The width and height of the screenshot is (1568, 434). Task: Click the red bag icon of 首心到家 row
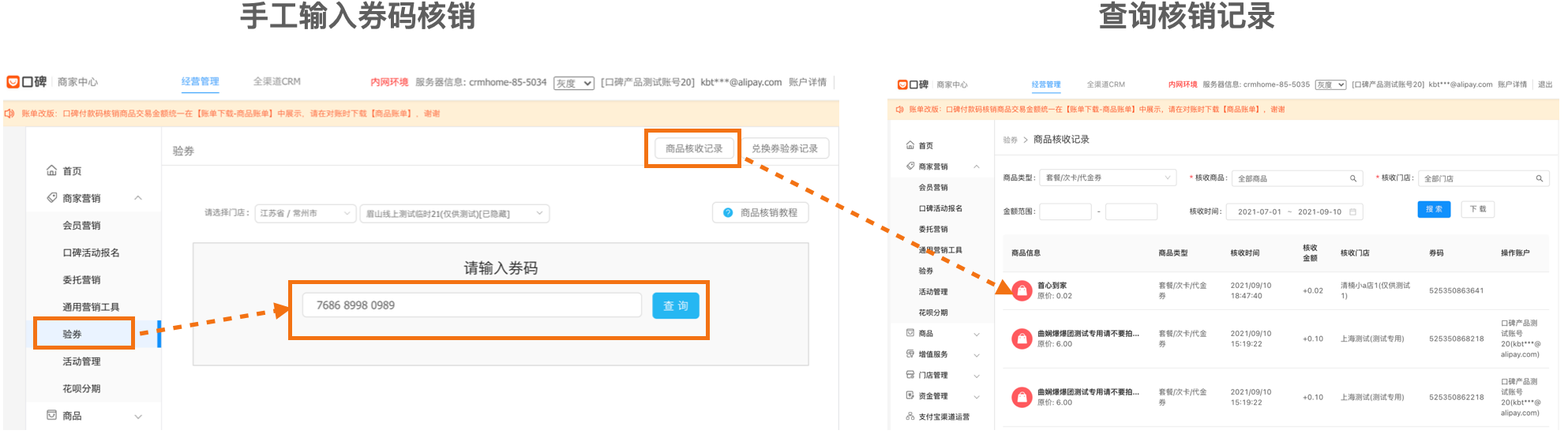[x=1022, y=290]
